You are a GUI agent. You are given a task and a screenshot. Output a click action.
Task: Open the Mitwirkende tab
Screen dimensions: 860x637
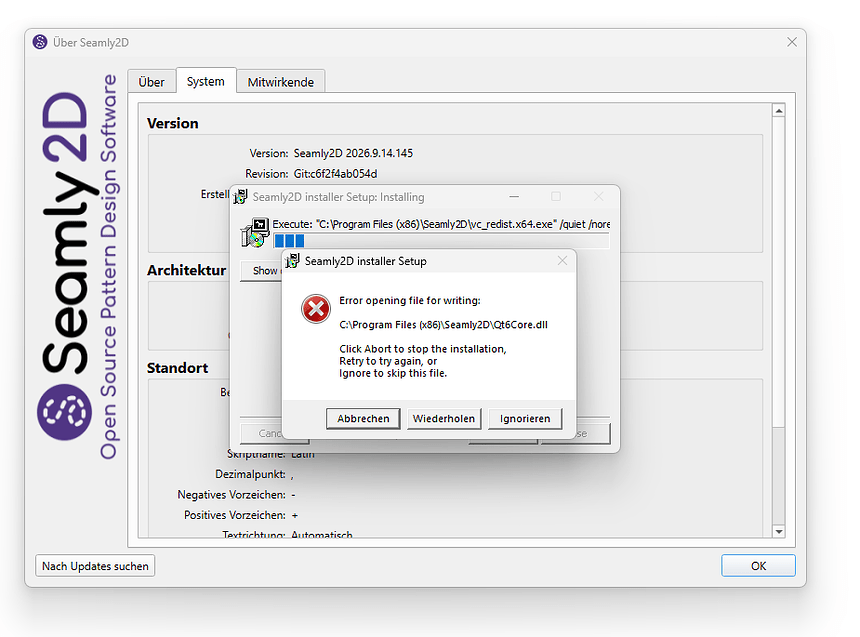pos(281,82)
